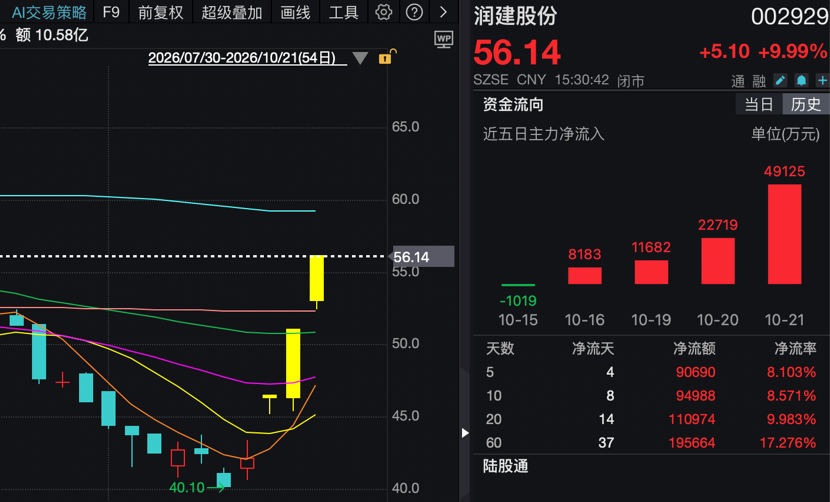
Task: Switch to 历史 tab
Action: coord(806,104)
